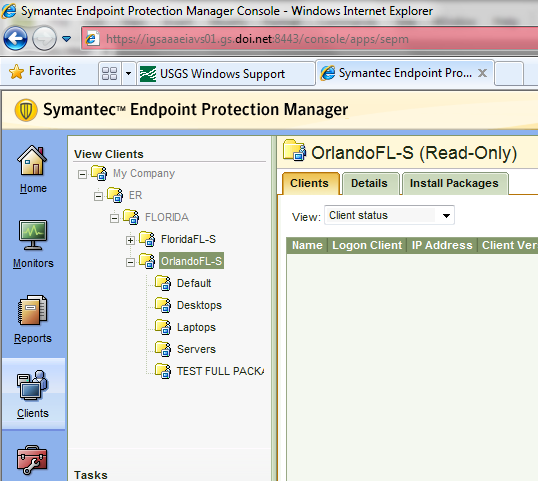Screen dimensions: 538x481
Task: Click the TEST FULL PACK folder icon
Action: coord(163,371)
